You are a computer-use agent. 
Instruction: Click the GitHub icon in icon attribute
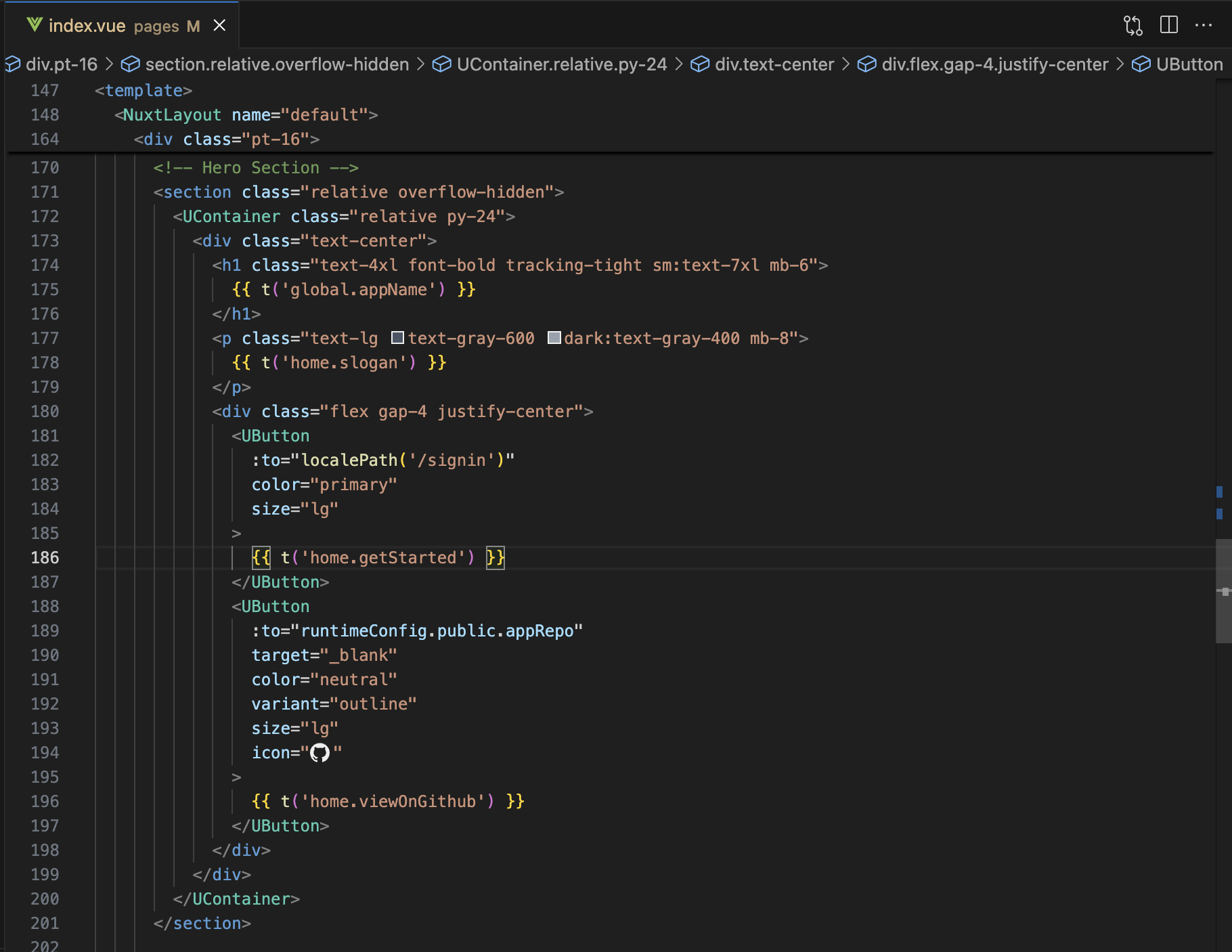pos(320,753)
